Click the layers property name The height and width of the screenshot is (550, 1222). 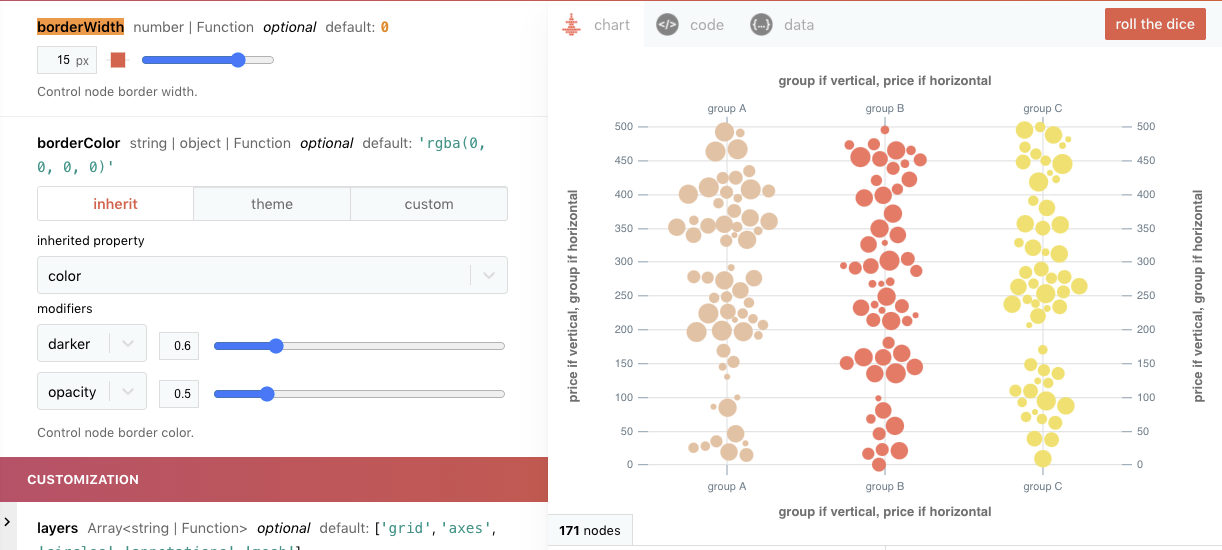tap(58, 528)
